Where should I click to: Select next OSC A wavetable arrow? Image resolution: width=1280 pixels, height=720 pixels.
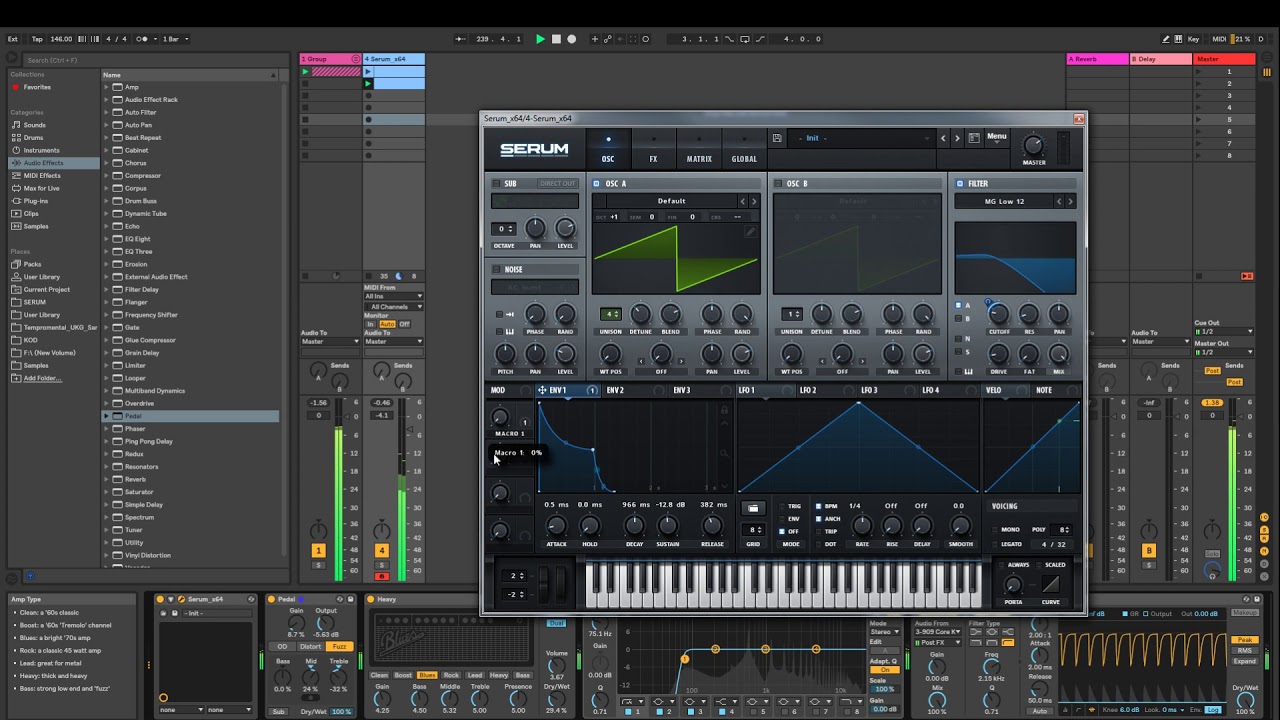[754, 201]
